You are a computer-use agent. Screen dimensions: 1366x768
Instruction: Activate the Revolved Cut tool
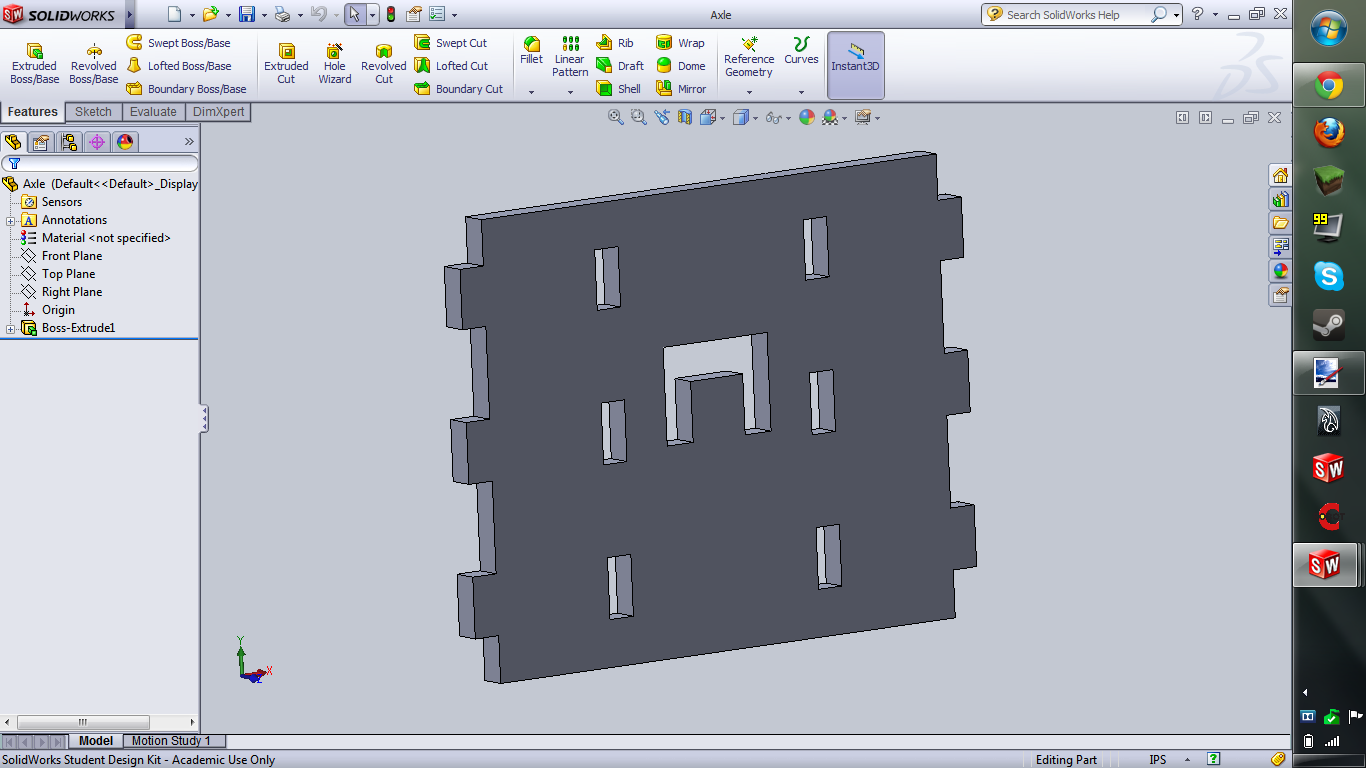tap(384, 64)
